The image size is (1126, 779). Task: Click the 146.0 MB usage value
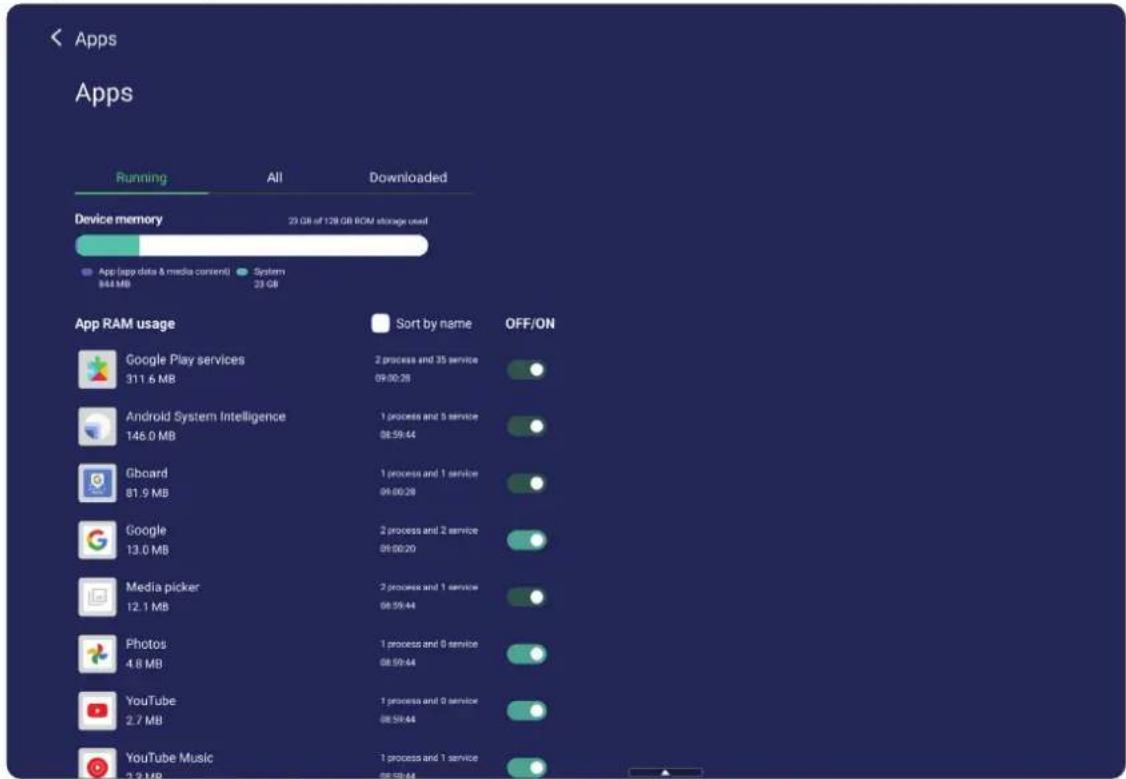click(x=150, y=436)
